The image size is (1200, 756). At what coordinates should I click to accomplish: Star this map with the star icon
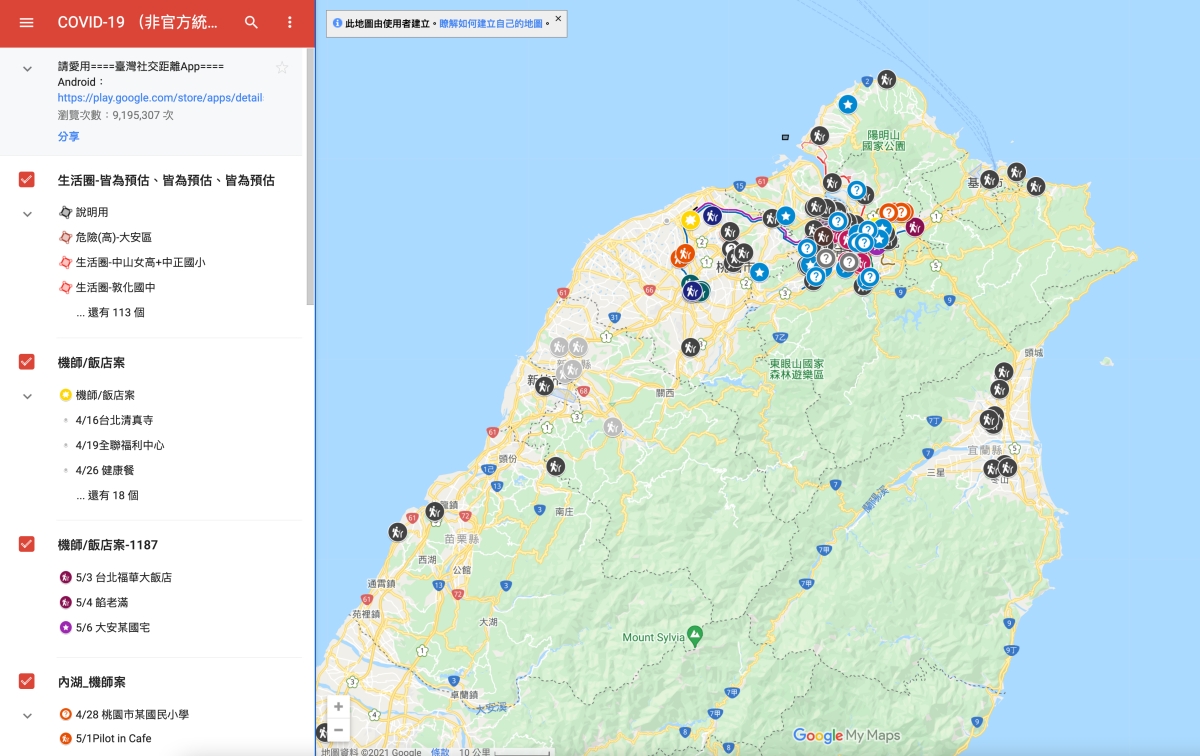pyautogui.click(x=282, y=68)
